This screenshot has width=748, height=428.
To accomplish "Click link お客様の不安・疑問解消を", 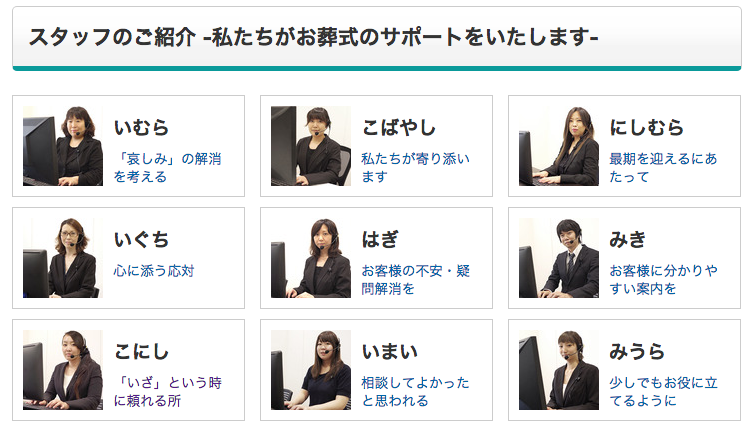I will (416, 280).
